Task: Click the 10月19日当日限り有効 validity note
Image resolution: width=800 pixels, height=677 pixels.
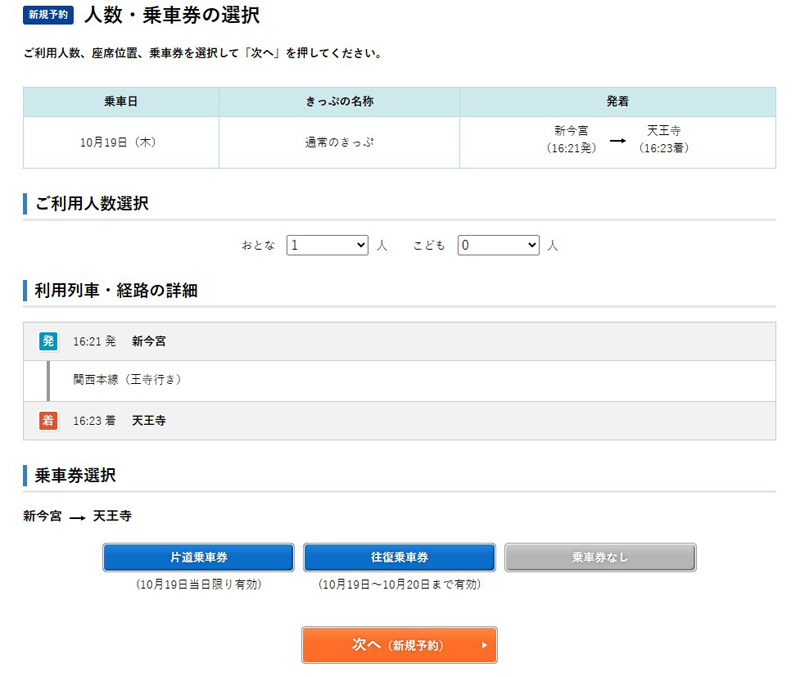Action: click(198, 584)
